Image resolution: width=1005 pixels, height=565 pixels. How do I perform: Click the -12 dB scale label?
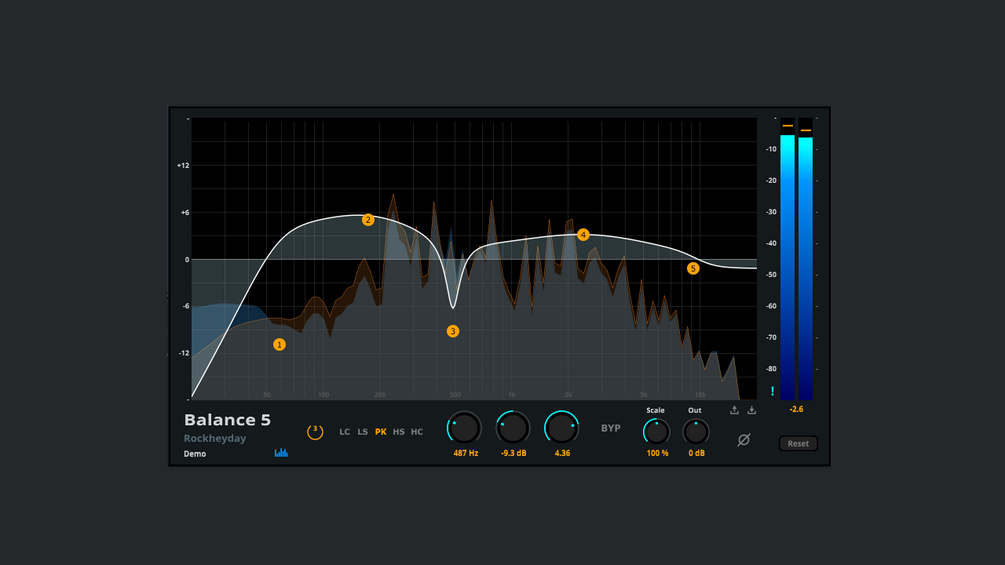[184, 353]
